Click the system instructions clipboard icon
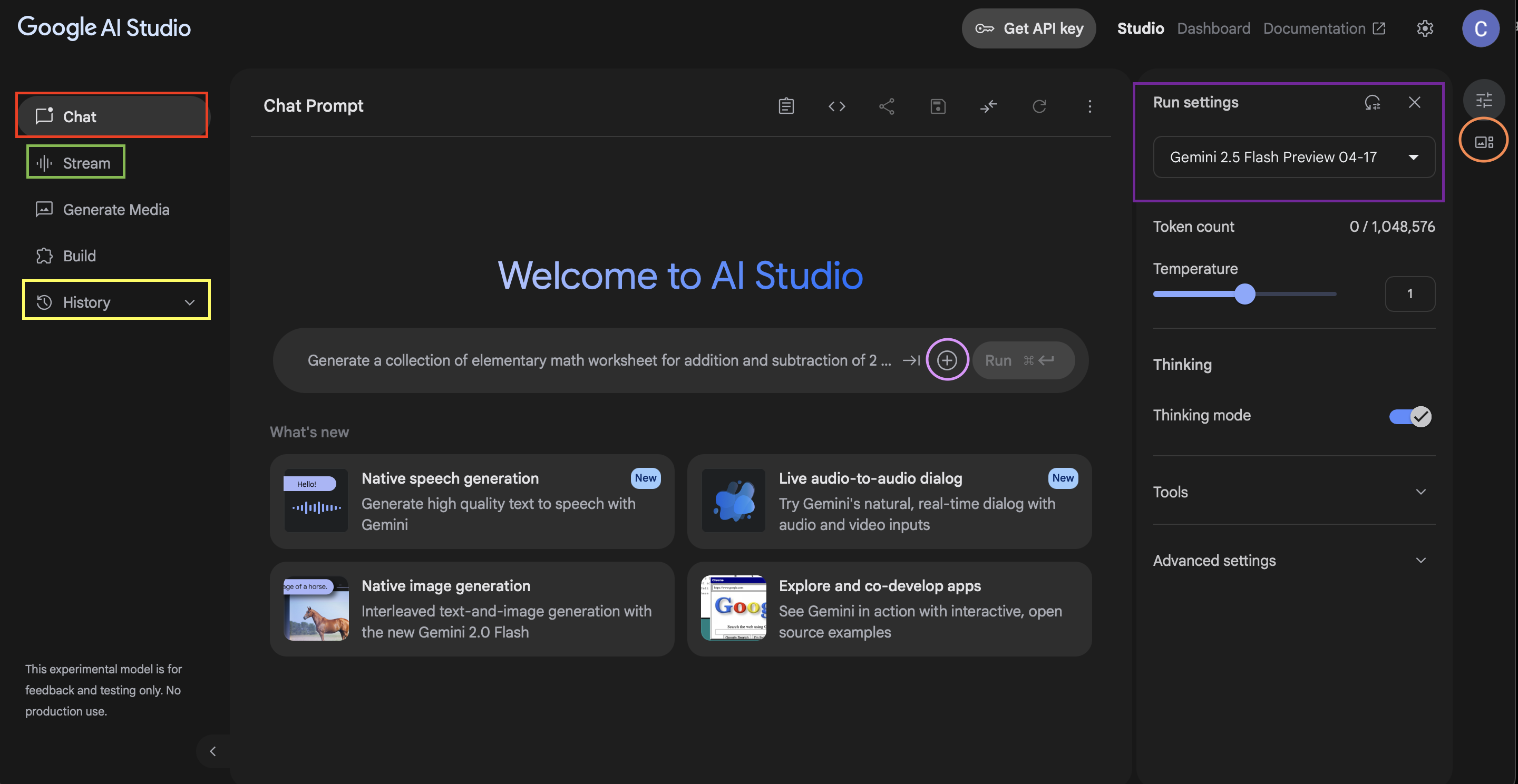 pos(786,106)
